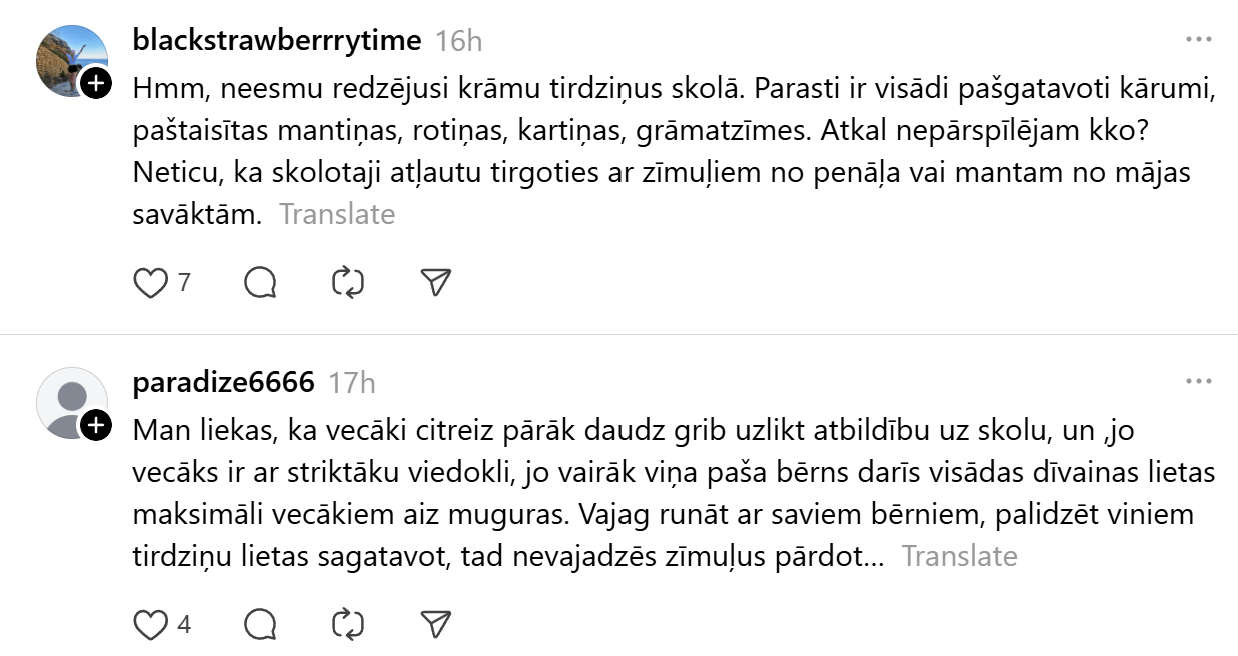The image size is (1238, 656).
Task: Translate the paradize6666 post
Action: point(959,556)
